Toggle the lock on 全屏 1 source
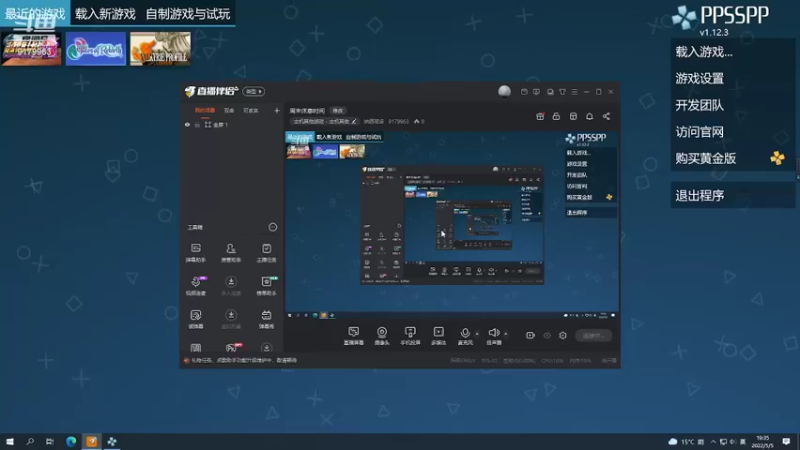 pyautogui.click(x=197, y=125)
